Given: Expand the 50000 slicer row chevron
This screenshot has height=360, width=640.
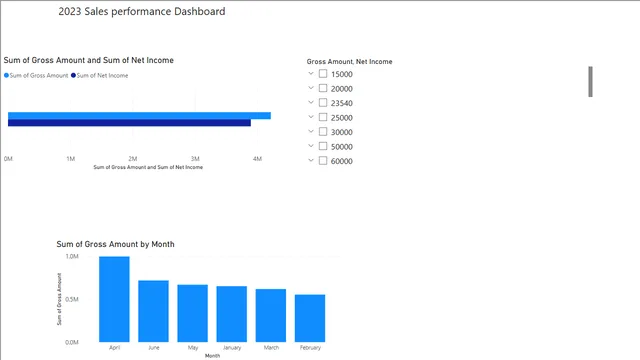Looking at the screenshot, I should point(311,146).
